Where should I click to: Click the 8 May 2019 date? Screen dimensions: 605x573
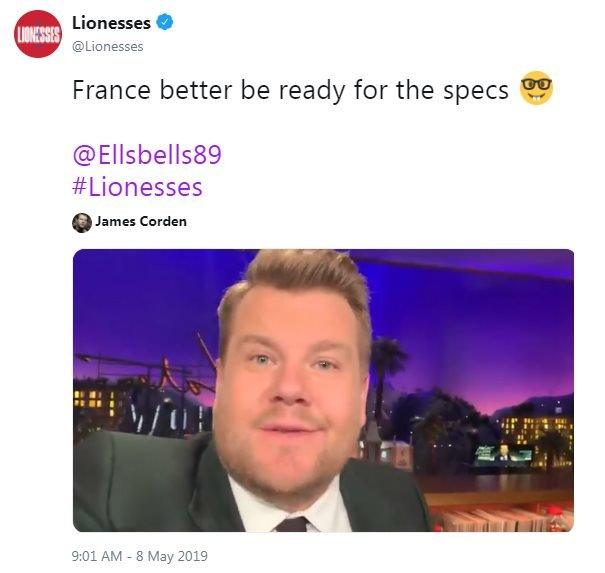pyautogui.click(x=172, y=556)
